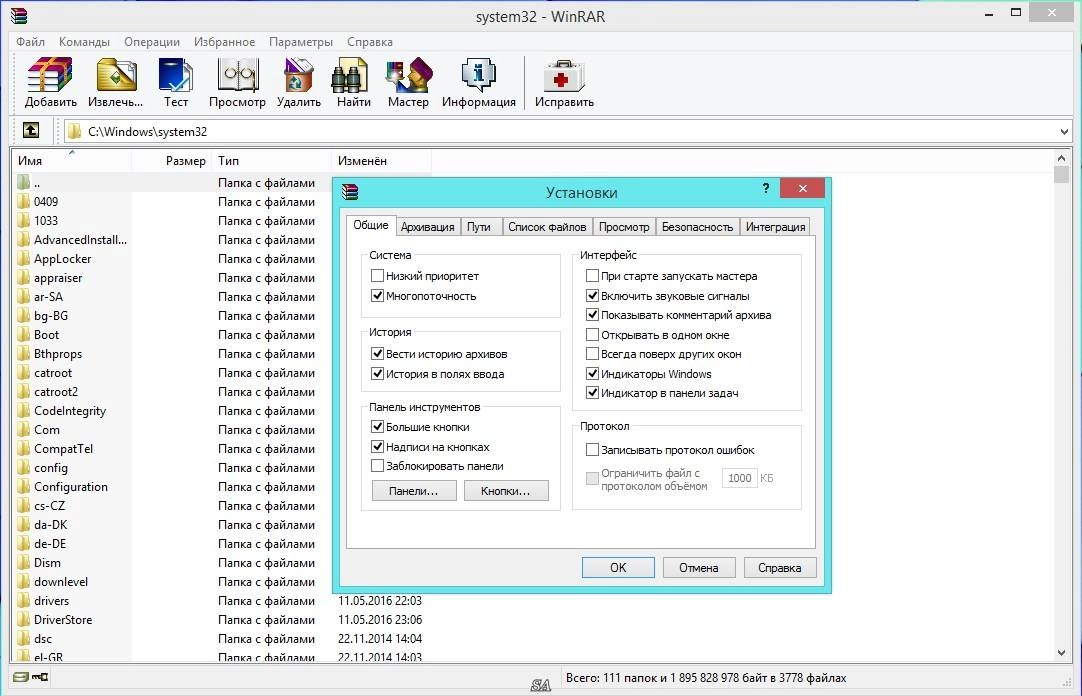This screenshot has width=1082, height=696.
Task: Click the WinRAR books icon in main title bar
Action: click(19, 15)
